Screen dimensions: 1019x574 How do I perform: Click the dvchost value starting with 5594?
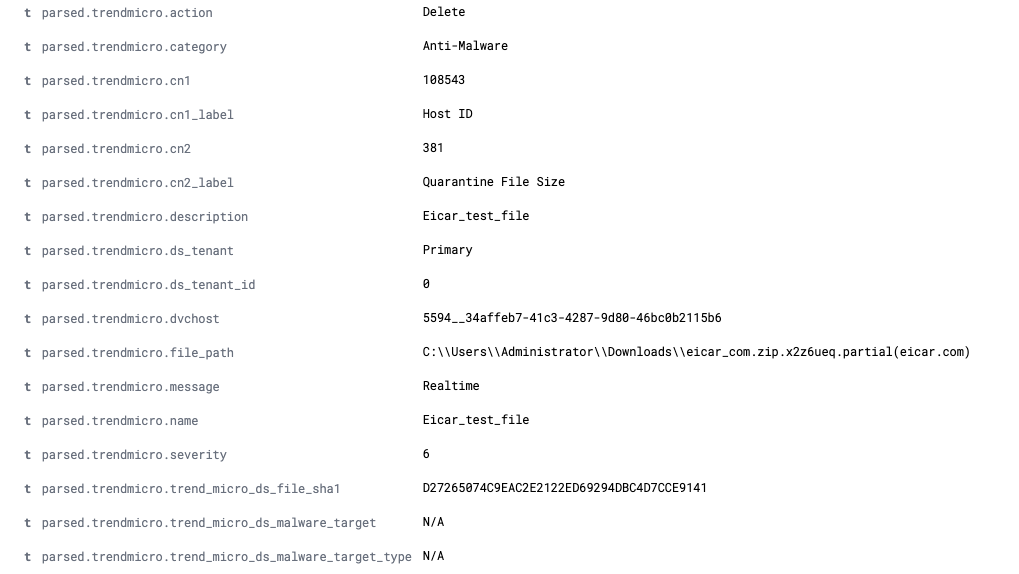pyautogui.click(x=571, y=318)
